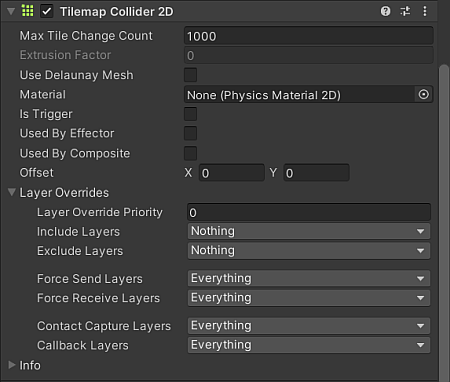
Task: Click the Material label
Action: (x=43, y=95)
